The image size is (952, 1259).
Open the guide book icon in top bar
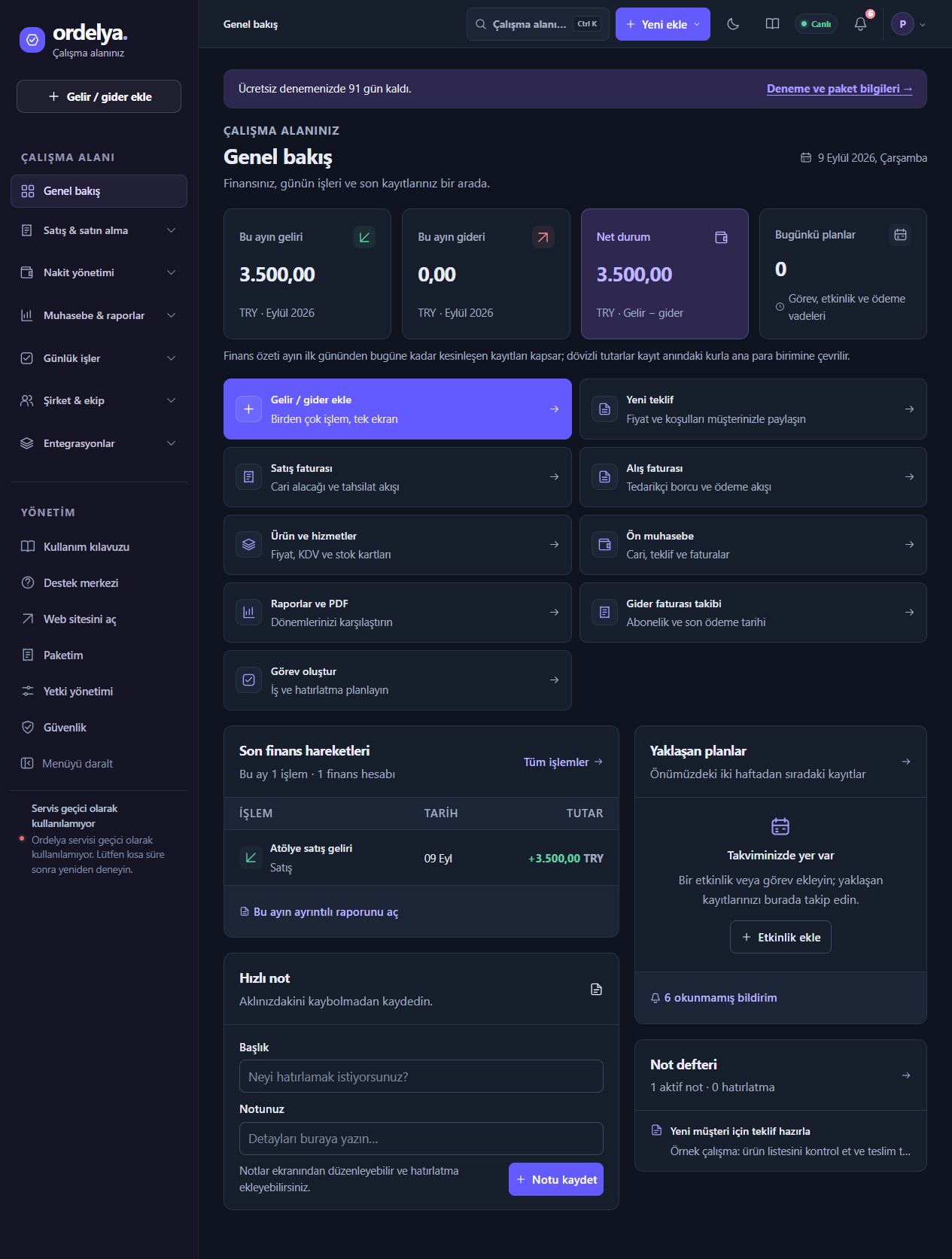(x=772, y=24)
